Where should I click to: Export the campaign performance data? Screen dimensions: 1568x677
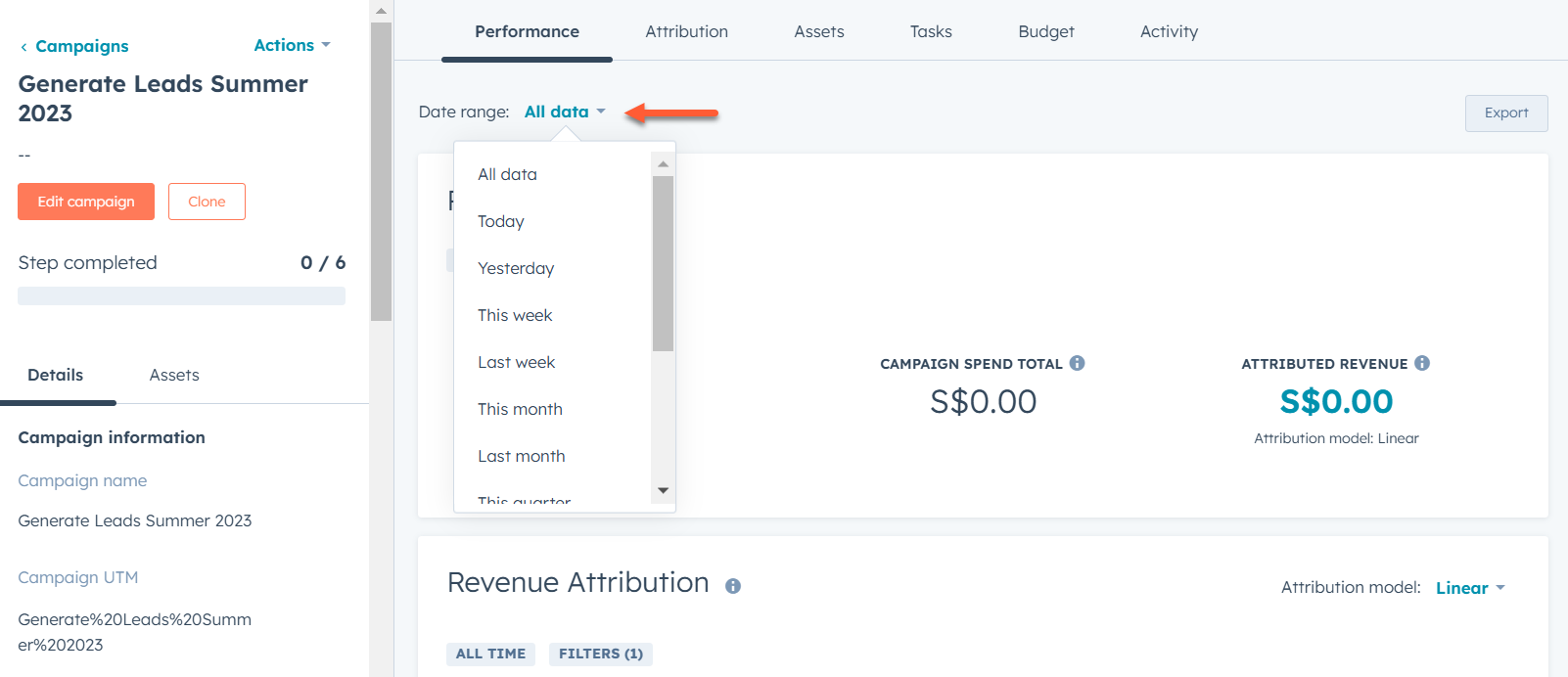pos(1505,113)
